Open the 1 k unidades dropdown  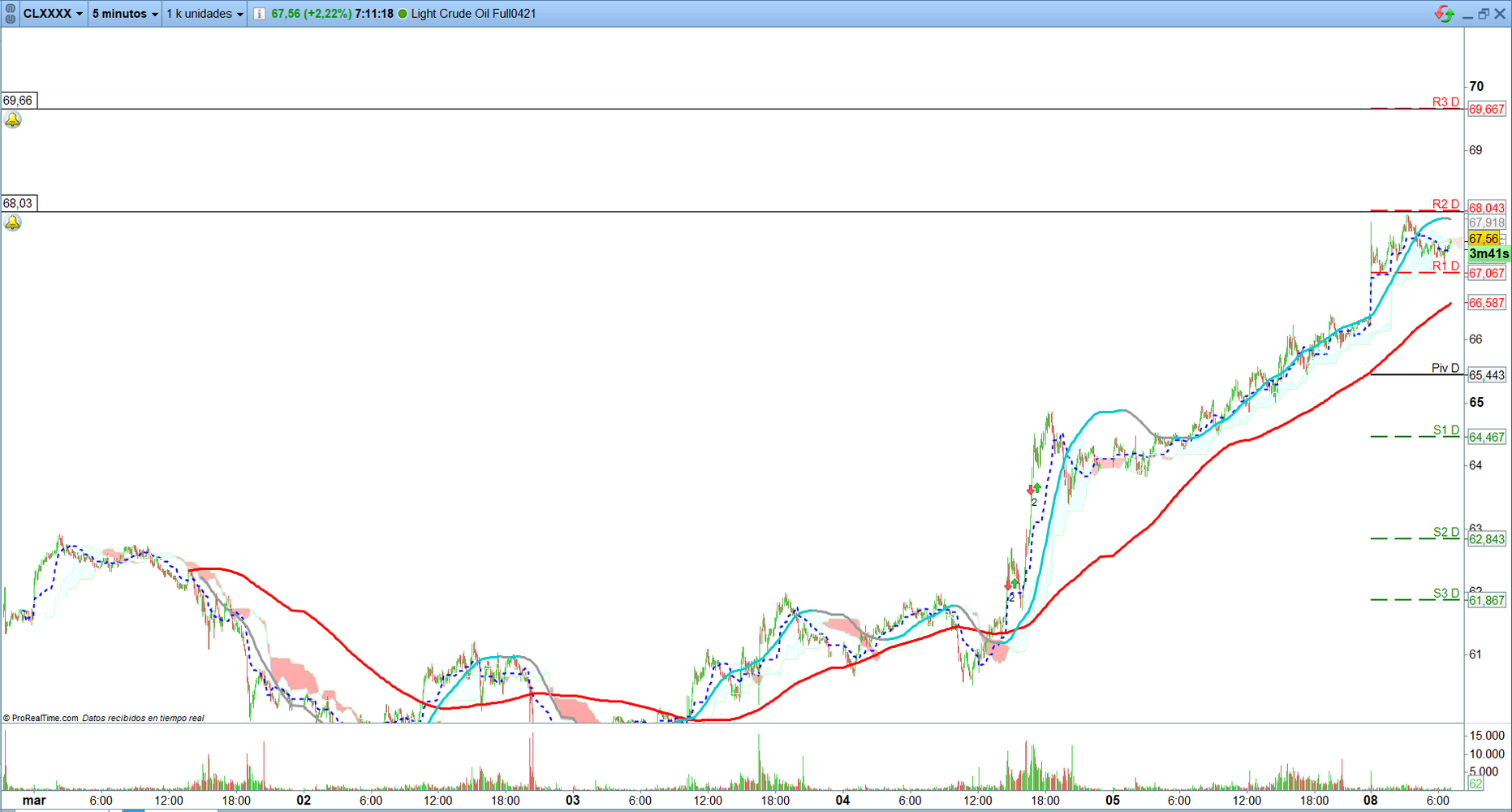205,14
